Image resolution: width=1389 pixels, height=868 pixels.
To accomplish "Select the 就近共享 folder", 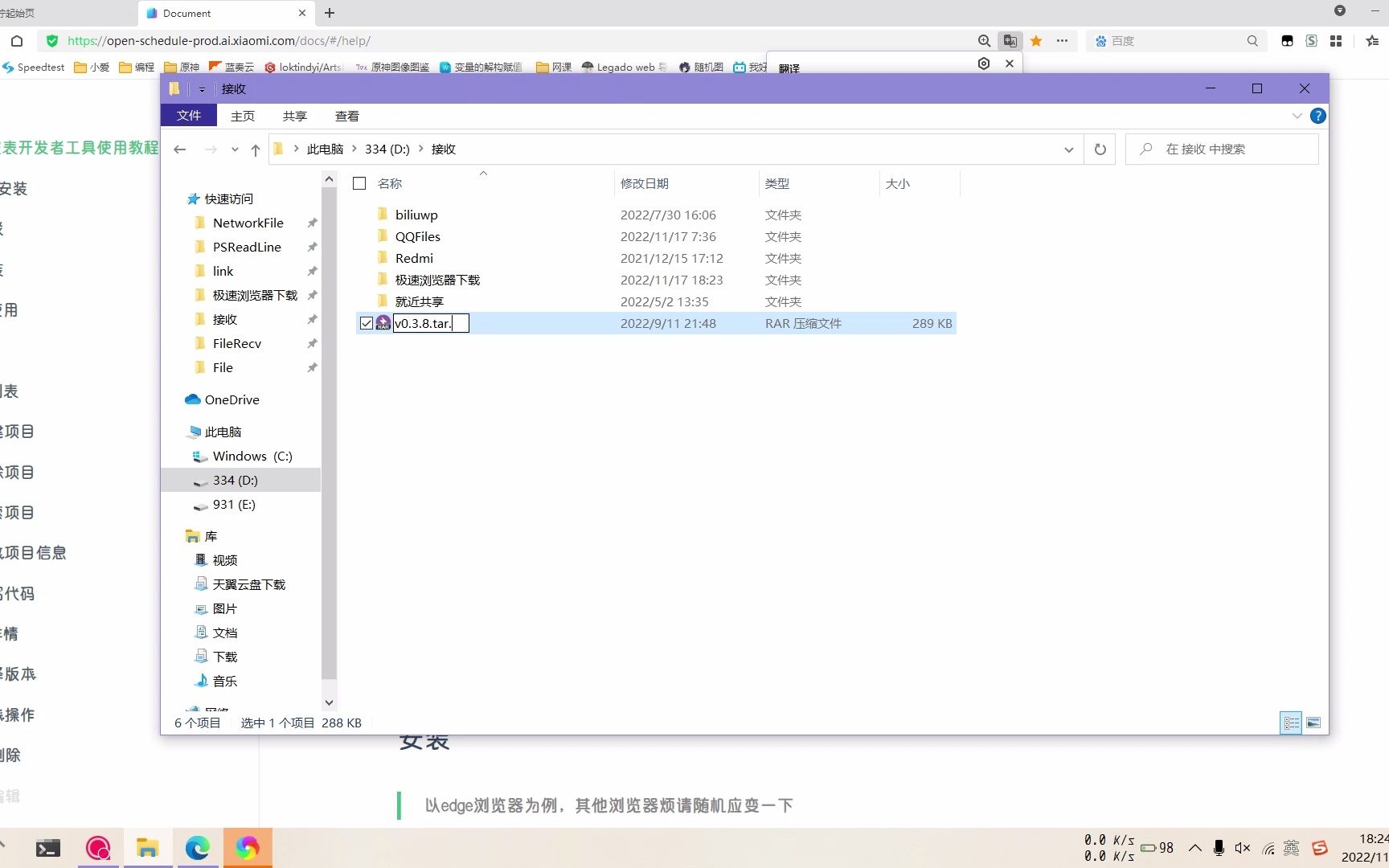I will click(x=419, y=301).
